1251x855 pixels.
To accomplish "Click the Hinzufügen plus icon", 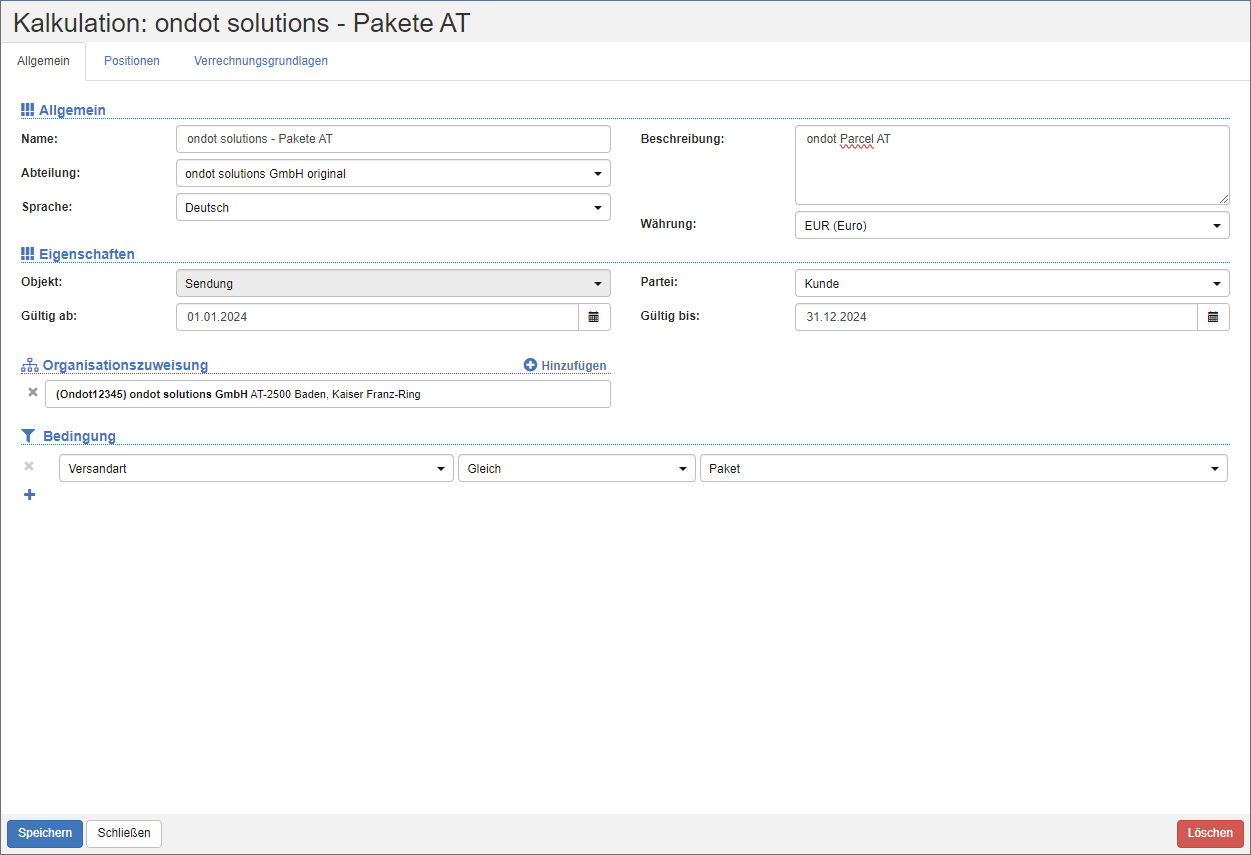I will [531, 365].
